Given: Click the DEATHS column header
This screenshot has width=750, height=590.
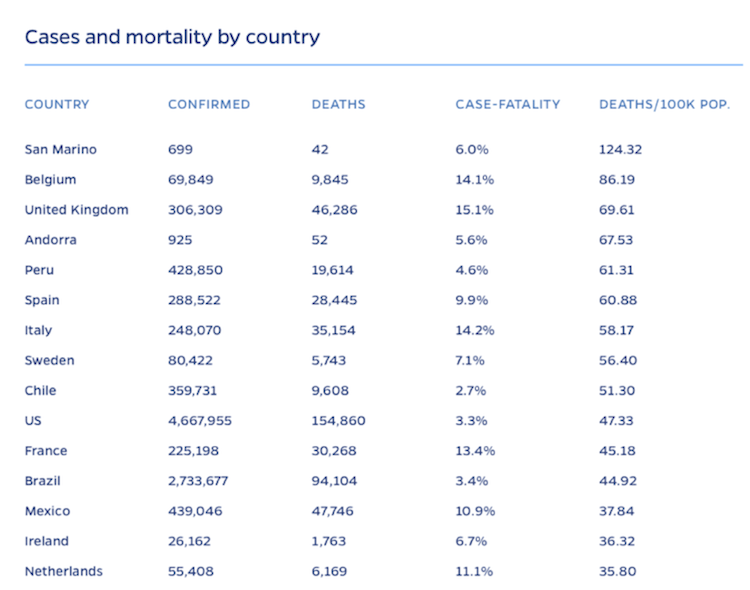Looking at the screenshot, I should click(338, 104).
